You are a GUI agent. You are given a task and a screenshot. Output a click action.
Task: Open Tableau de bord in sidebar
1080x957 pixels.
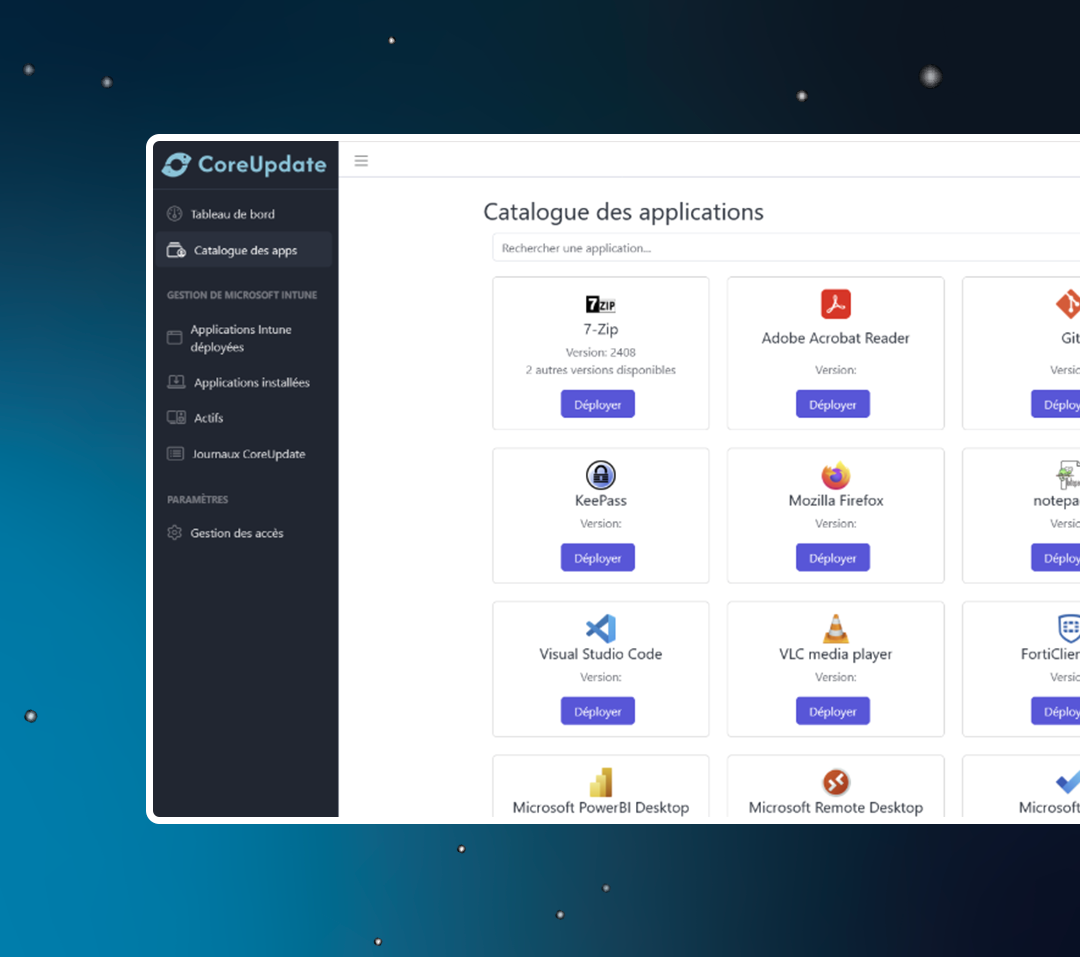[232, 214]
